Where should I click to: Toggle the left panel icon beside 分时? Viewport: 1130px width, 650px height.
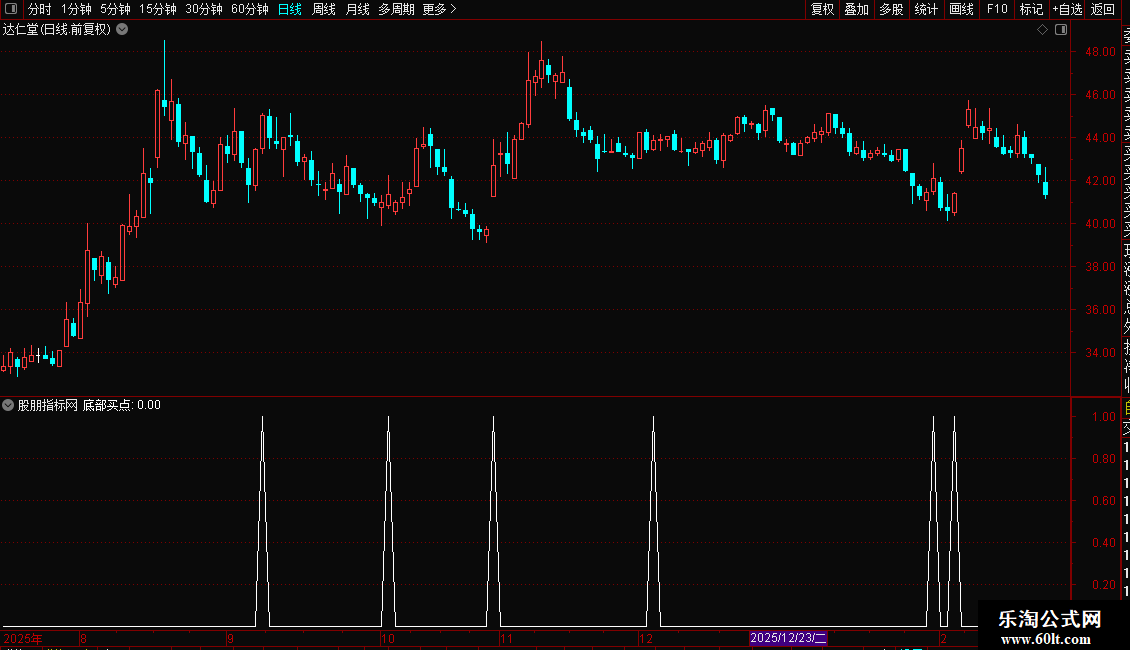pos(11,9)
